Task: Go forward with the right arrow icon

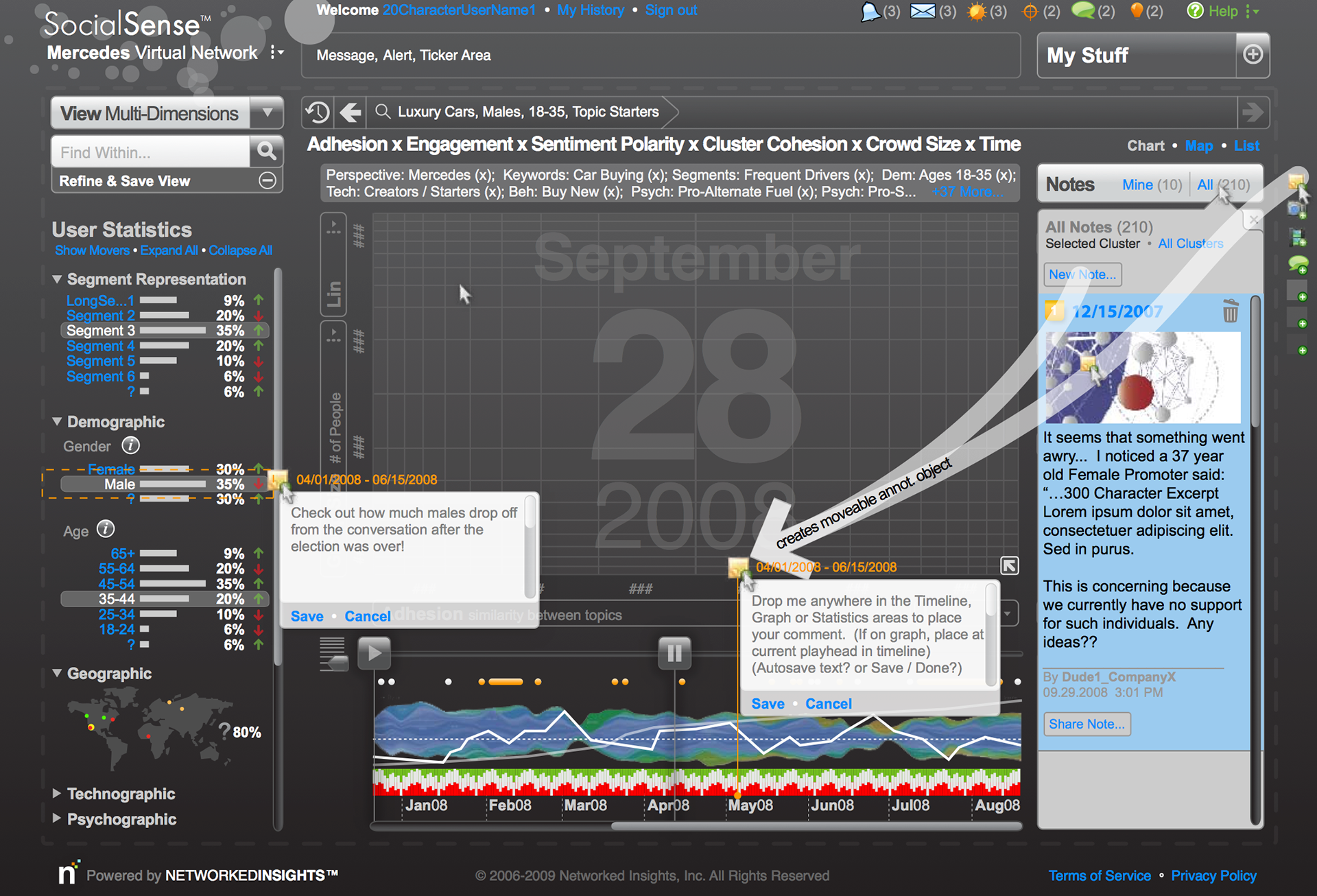Action: 1253,112
